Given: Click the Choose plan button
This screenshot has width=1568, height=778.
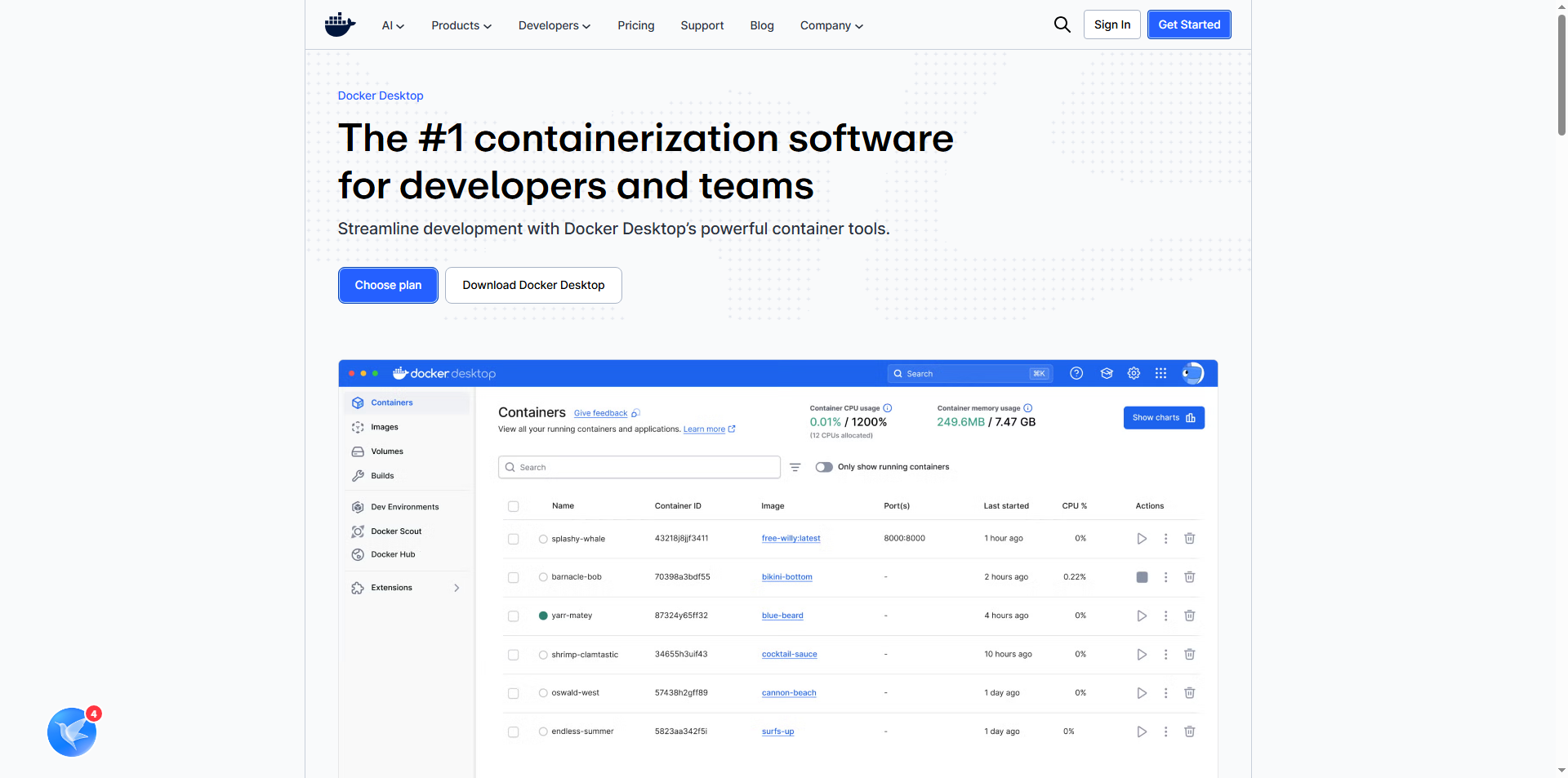Looking at the screenshot, I should [388, 285].
